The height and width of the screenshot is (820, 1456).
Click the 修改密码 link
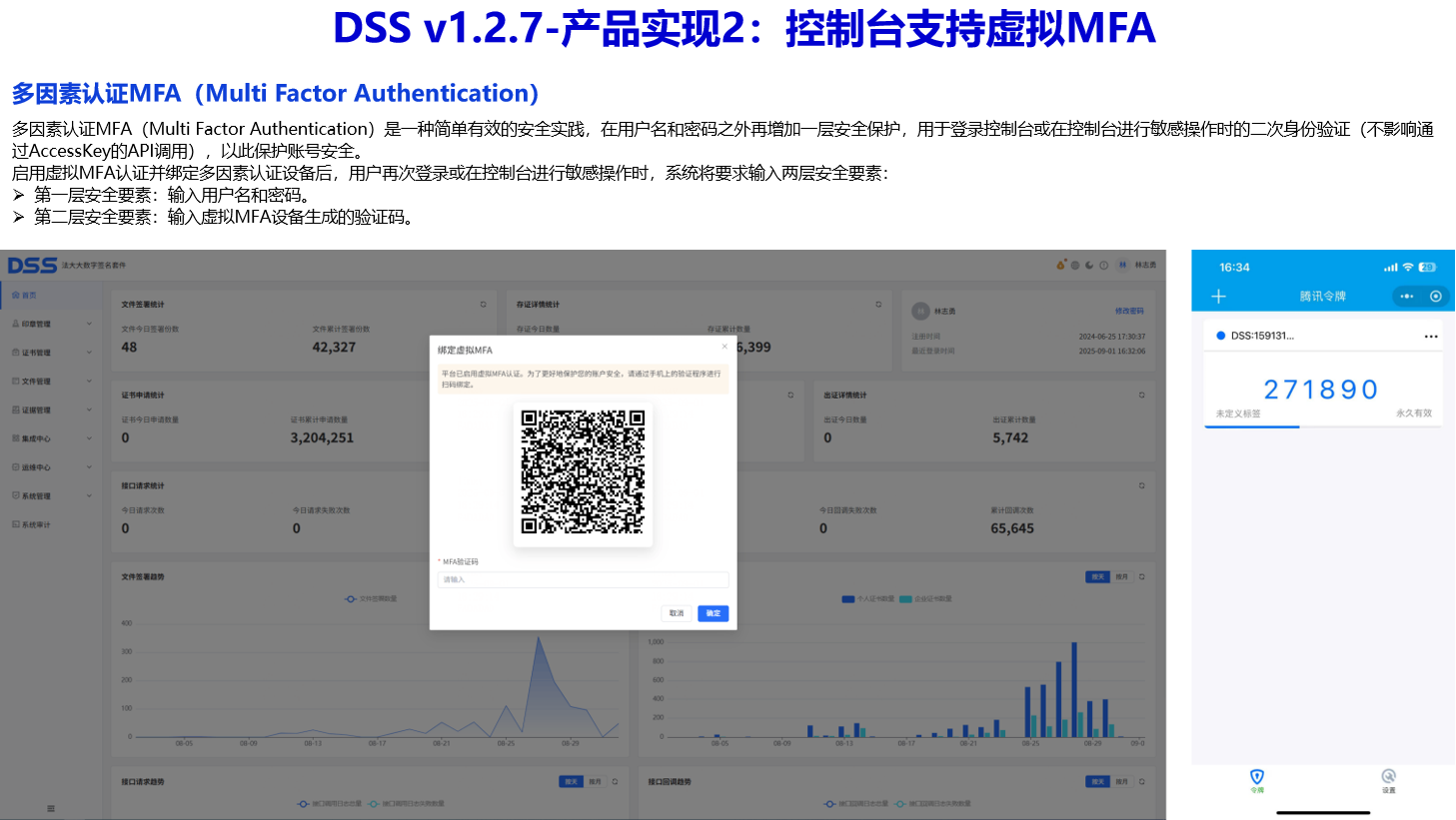tap(1129, 312)
